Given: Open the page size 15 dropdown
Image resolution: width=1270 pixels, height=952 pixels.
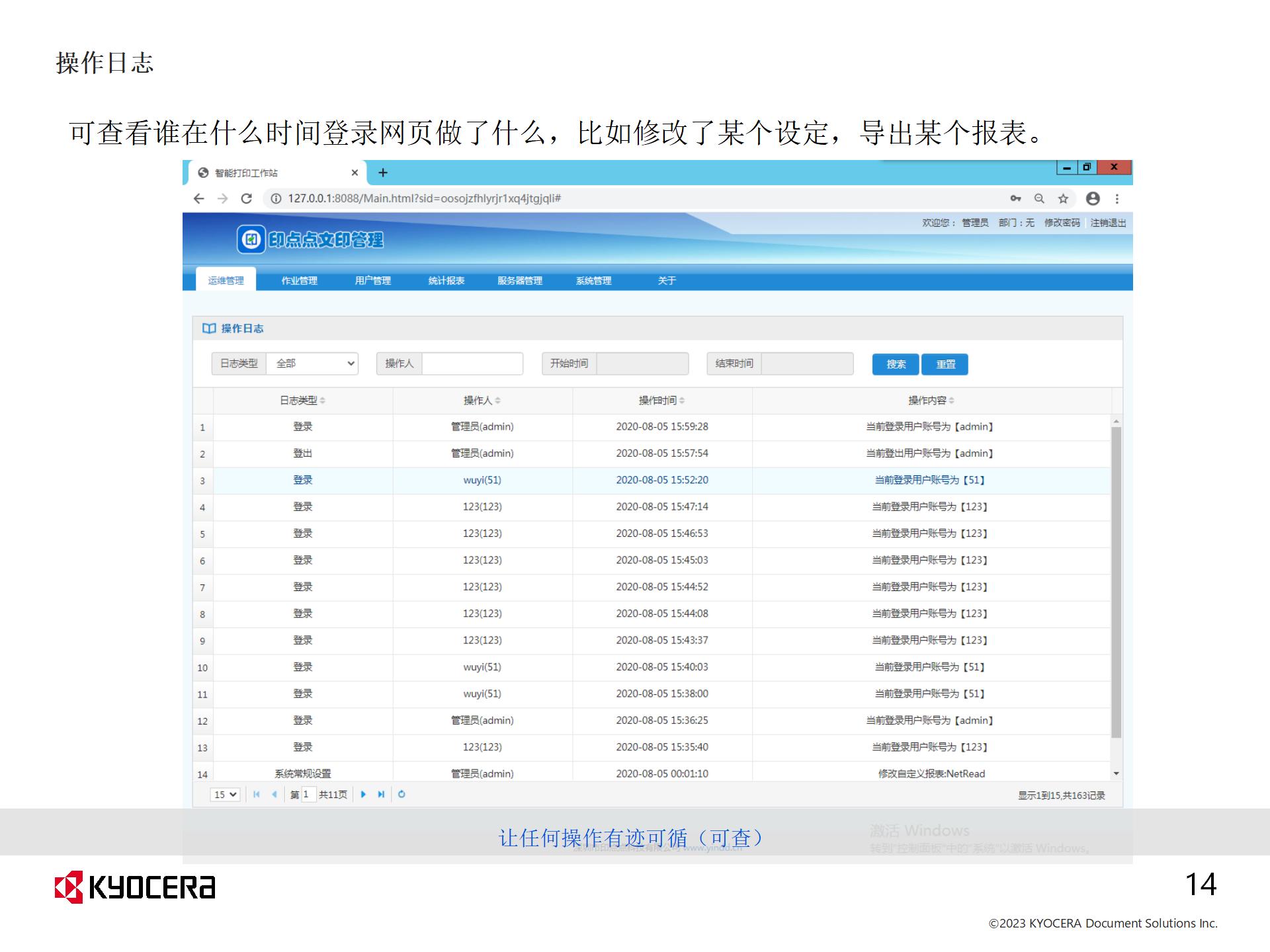Looking at the screenshot, I should tap(225, 795).
